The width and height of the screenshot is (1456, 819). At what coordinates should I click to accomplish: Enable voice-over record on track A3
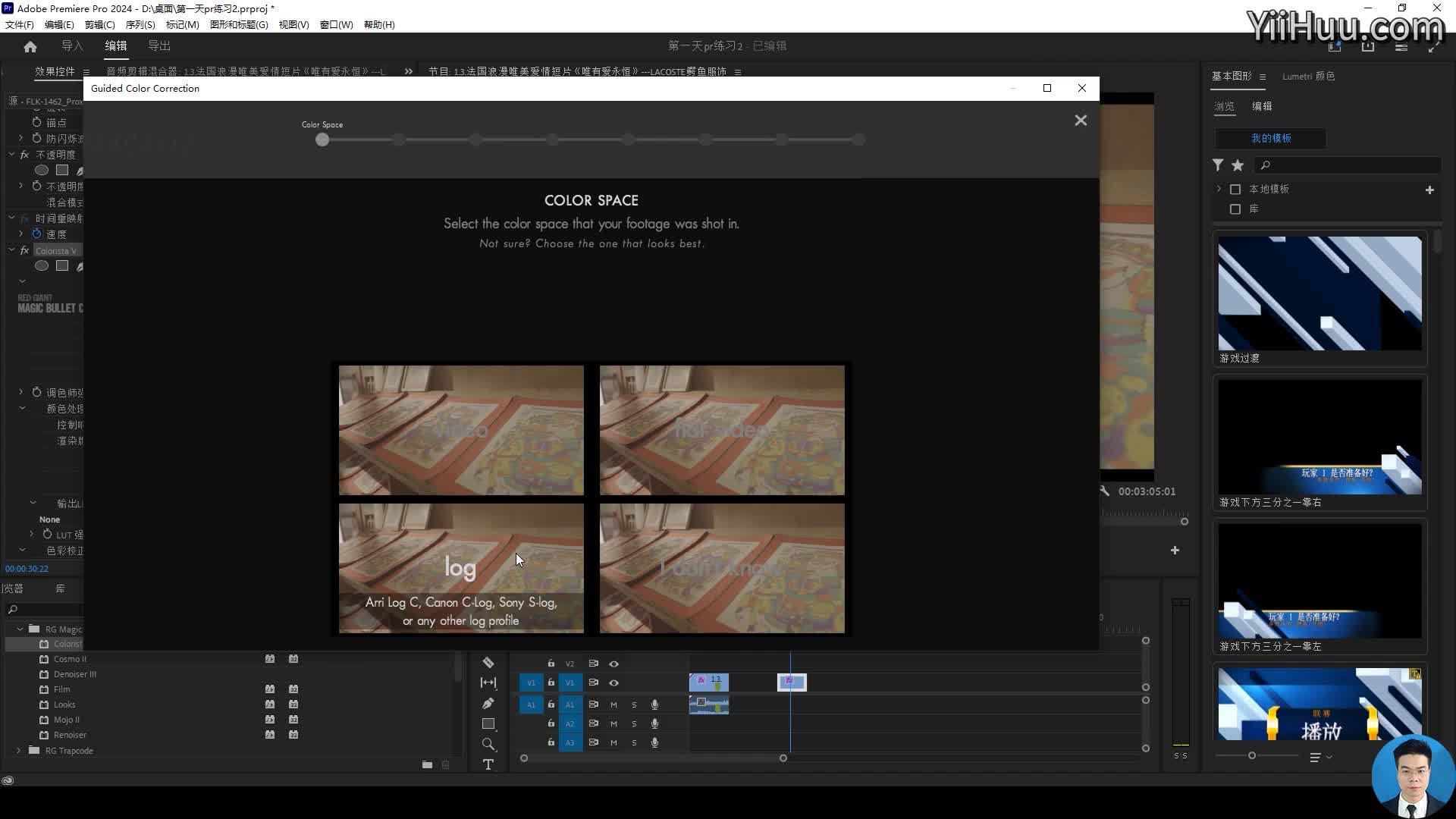pyautogui.click(x=654, y=742)
